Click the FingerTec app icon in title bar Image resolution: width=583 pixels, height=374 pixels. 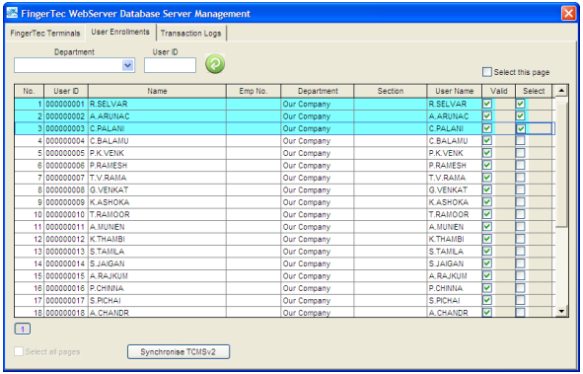tap(12, 13)
